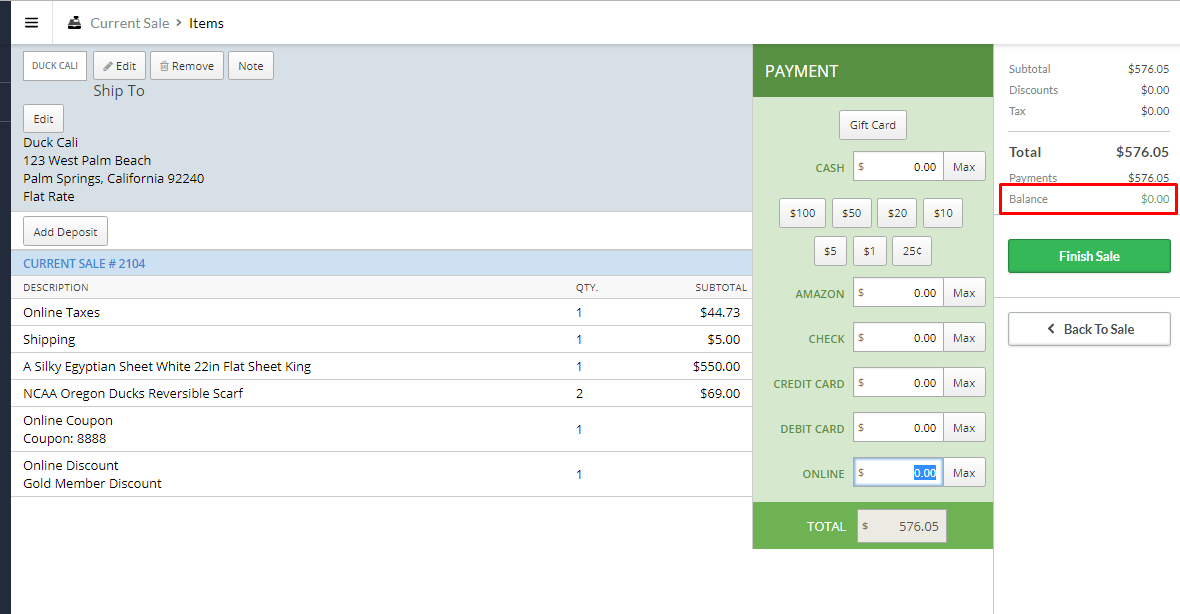This screenshot has height=614, width=1180.
Task: Add $1 cash bill
Action: pos(869,251)
